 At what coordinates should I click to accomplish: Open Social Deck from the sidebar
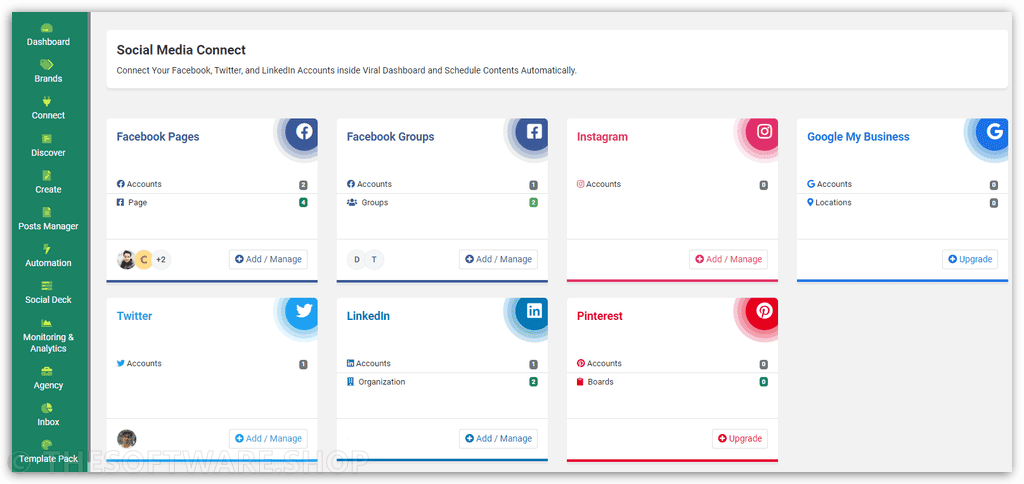pos(48,293)
